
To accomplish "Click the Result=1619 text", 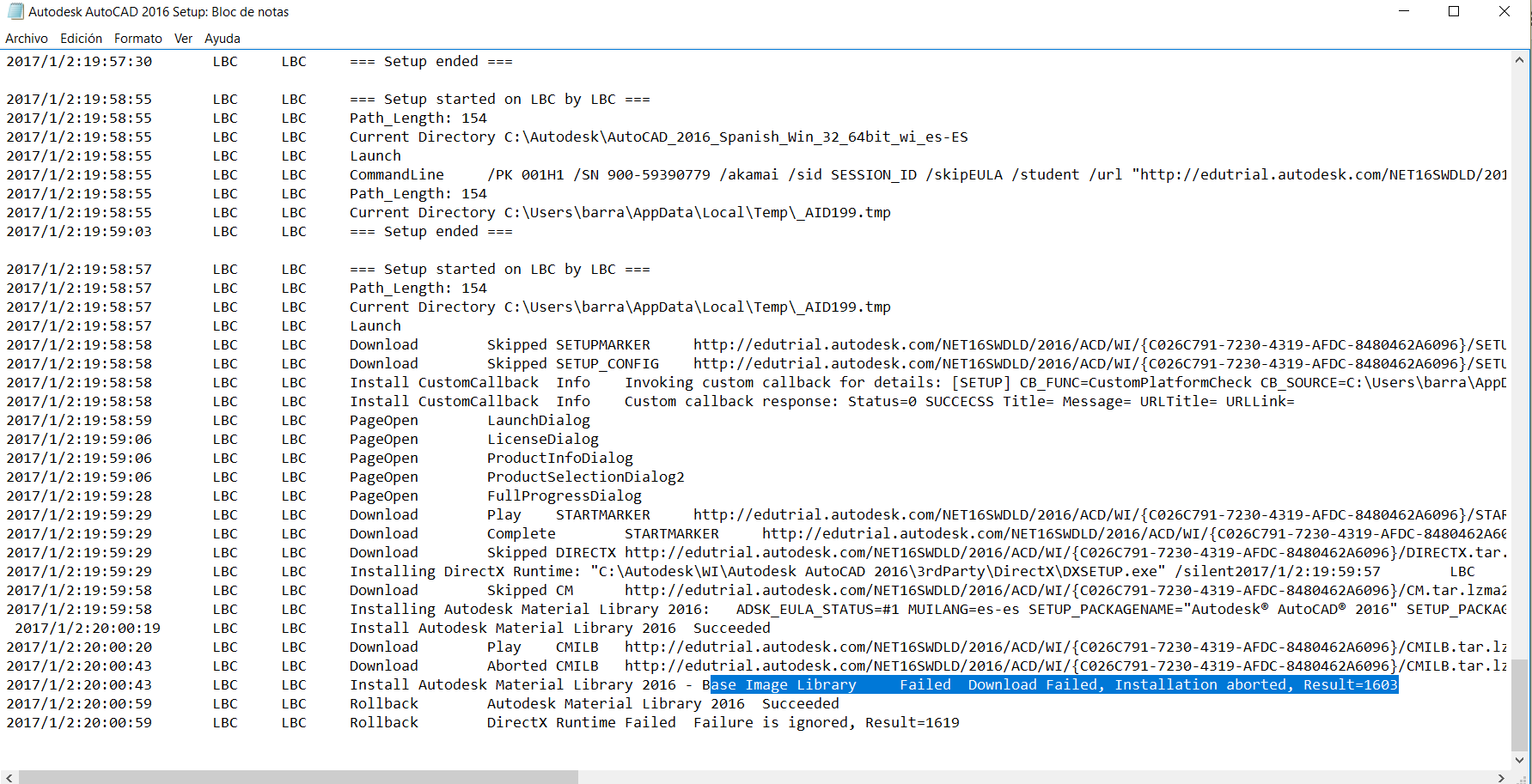I will click(912, 723).
